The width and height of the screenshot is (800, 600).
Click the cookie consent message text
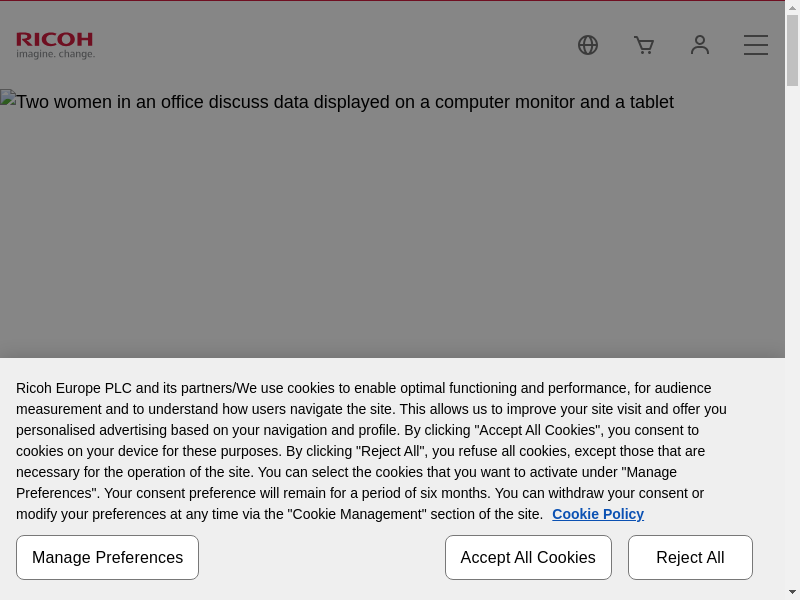(370, 450)
